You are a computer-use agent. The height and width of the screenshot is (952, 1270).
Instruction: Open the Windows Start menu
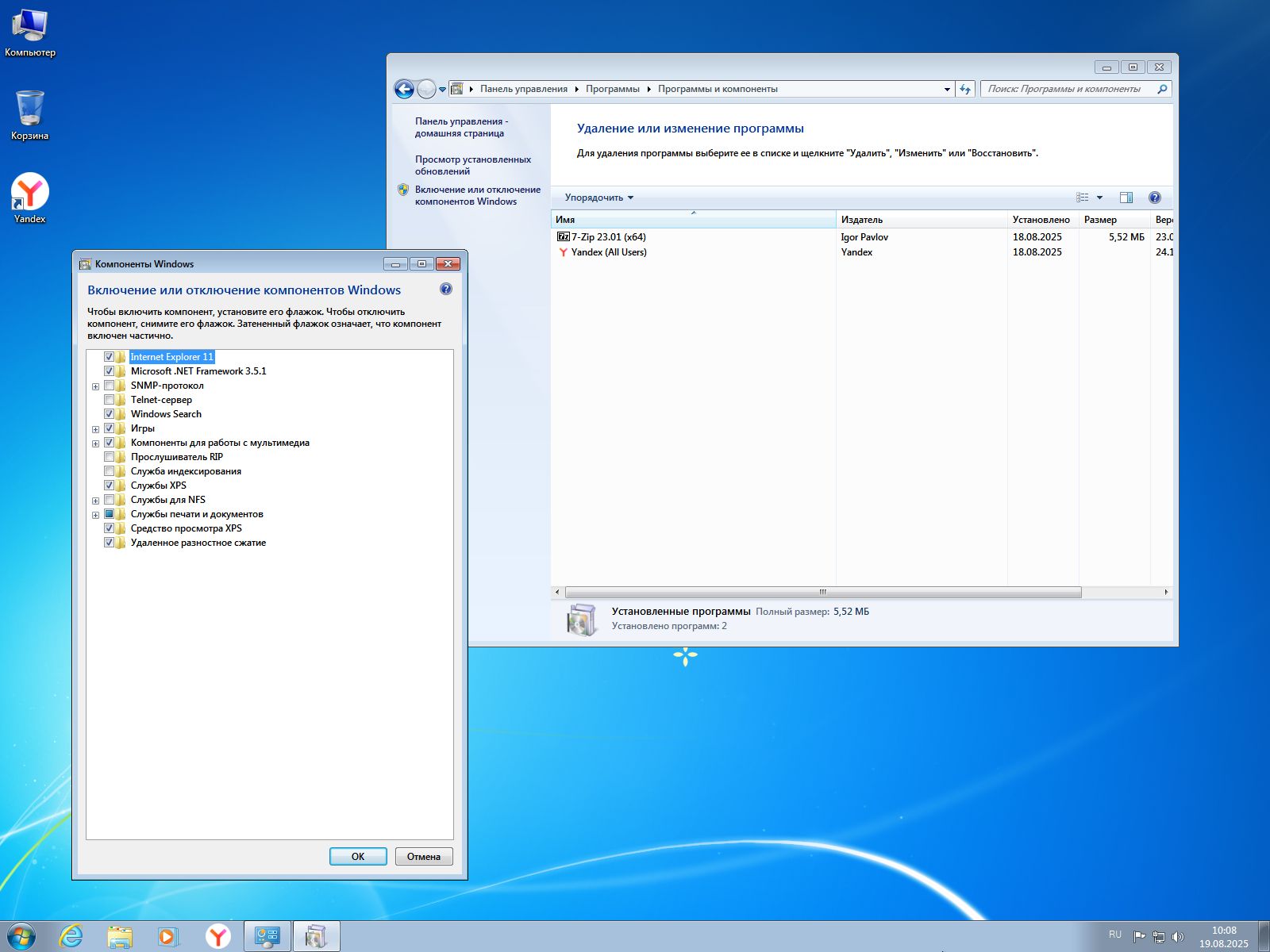click(x=21, y=937)
